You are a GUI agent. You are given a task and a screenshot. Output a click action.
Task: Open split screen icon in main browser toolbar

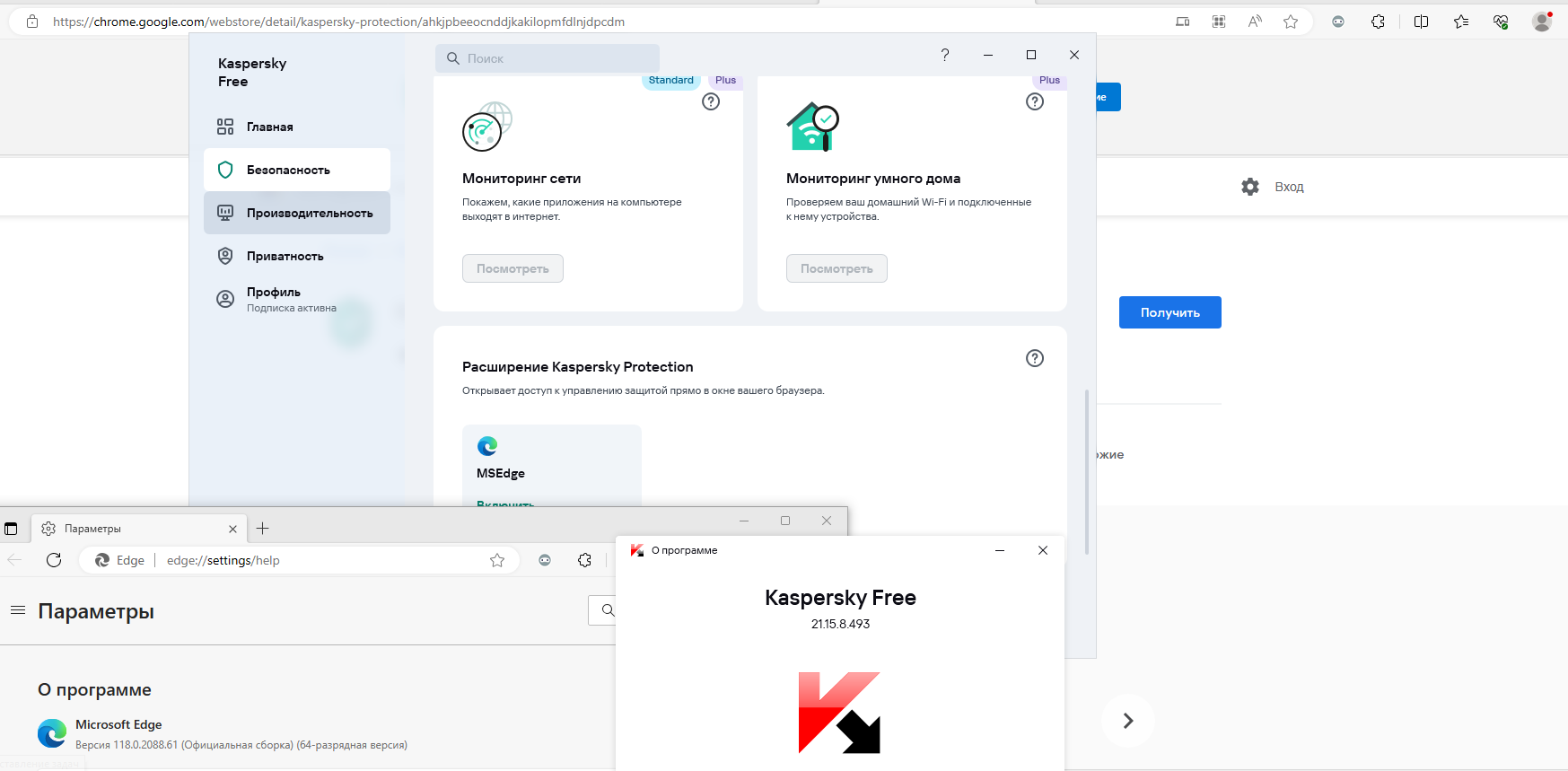coord(1421,22)
